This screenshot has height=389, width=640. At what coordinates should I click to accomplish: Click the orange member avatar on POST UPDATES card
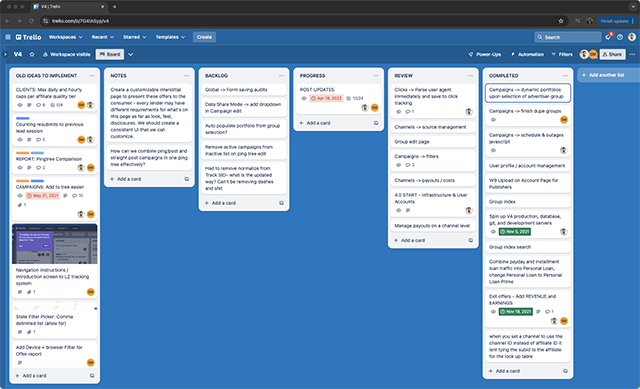tap(375, 108)
